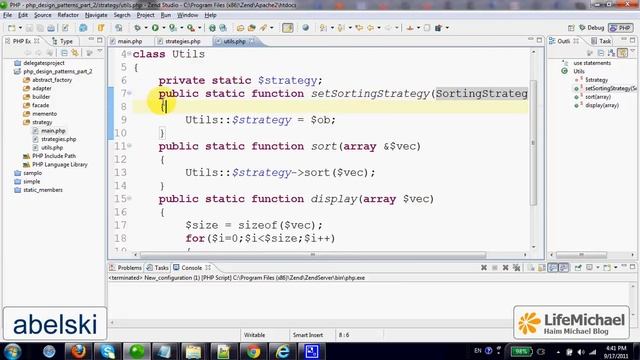Collapse setSortingStrategy function fold marker
This screenshot has height=360, width=640.
point(129,93)
